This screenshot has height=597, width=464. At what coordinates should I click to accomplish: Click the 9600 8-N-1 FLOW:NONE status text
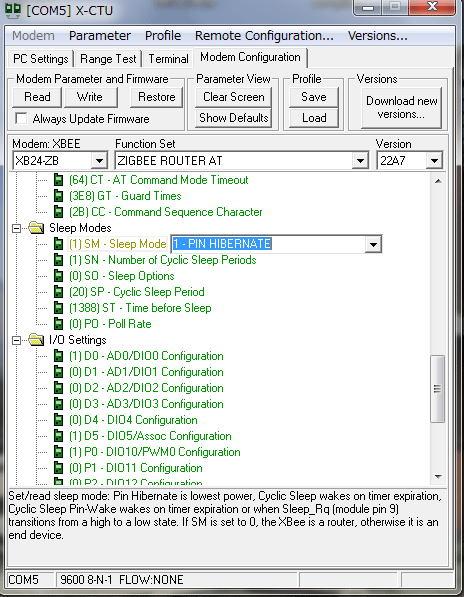click(122, 579)
